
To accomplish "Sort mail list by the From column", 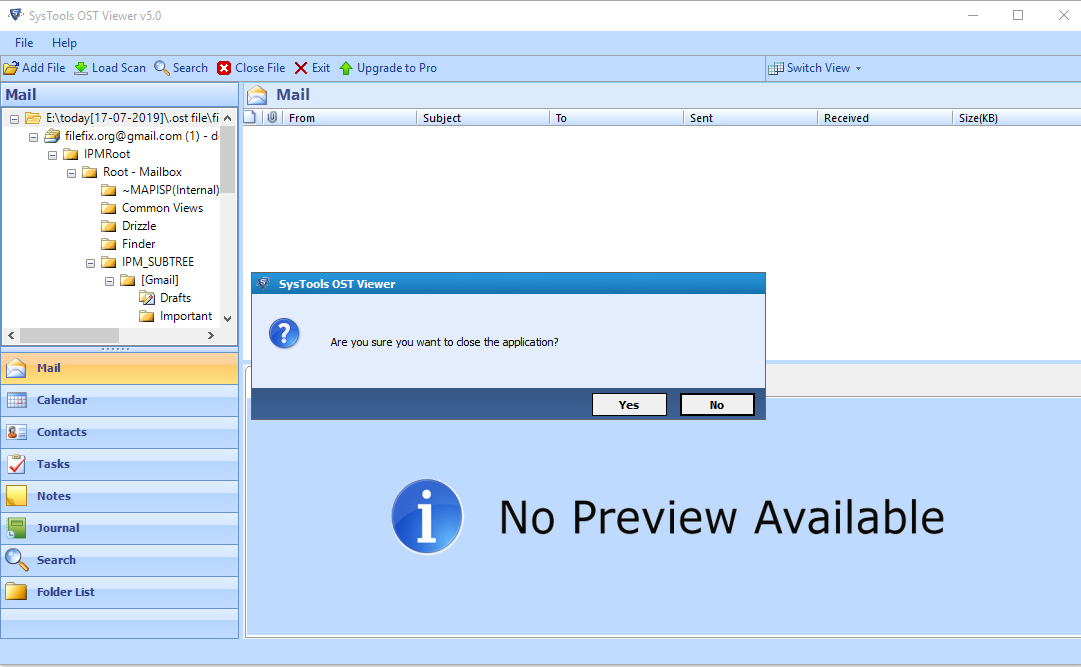I will point(350,118).
